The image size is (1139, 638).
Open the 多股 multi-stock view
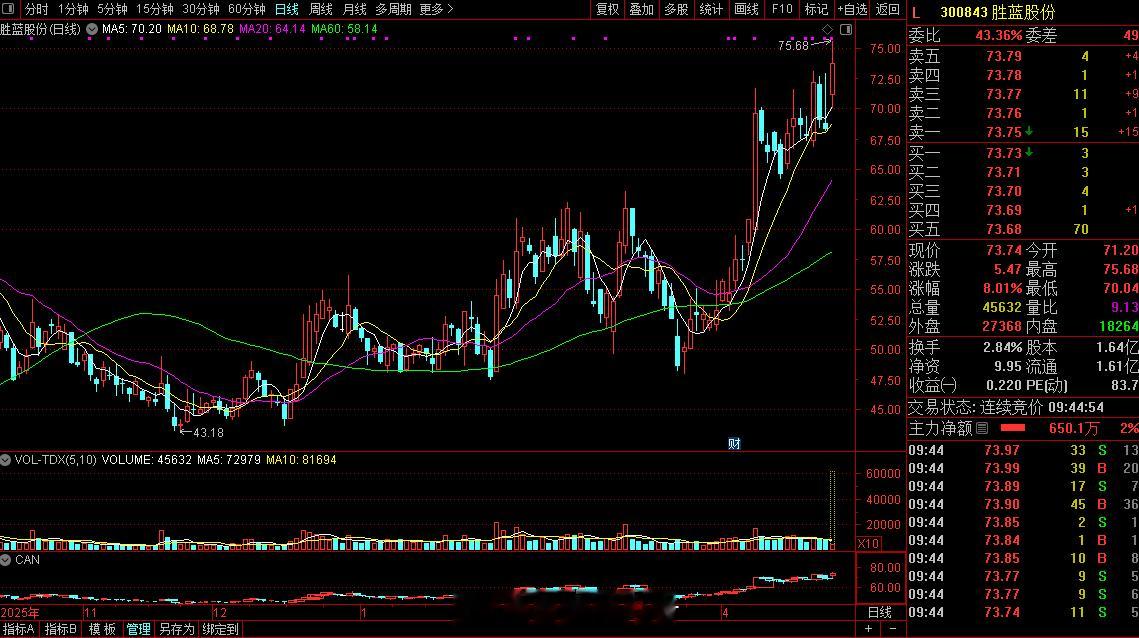[676, 9]
